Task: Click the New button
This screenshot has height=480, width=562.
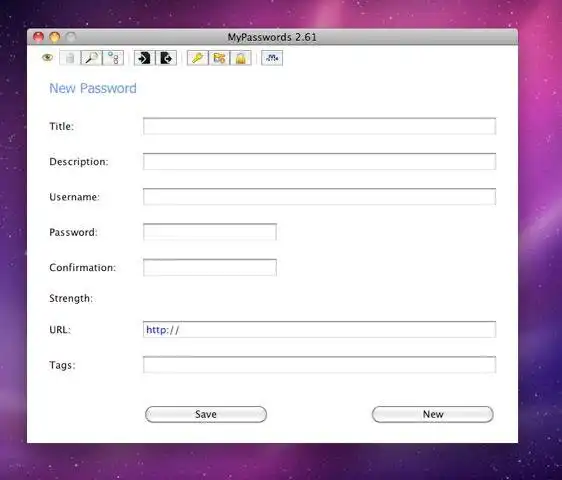Action: (x=433, y=414)
